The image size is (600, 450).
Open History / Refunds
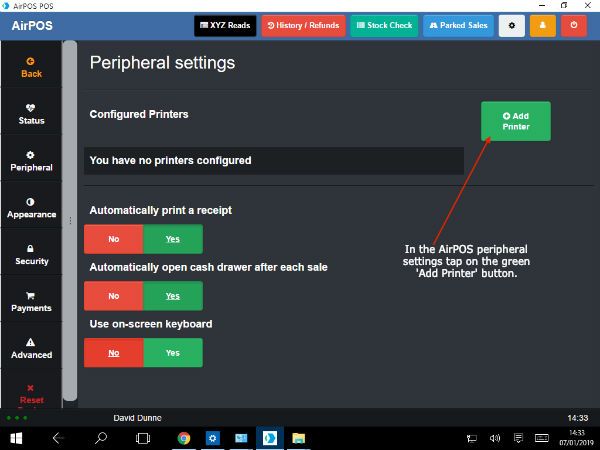coord(303,26)
